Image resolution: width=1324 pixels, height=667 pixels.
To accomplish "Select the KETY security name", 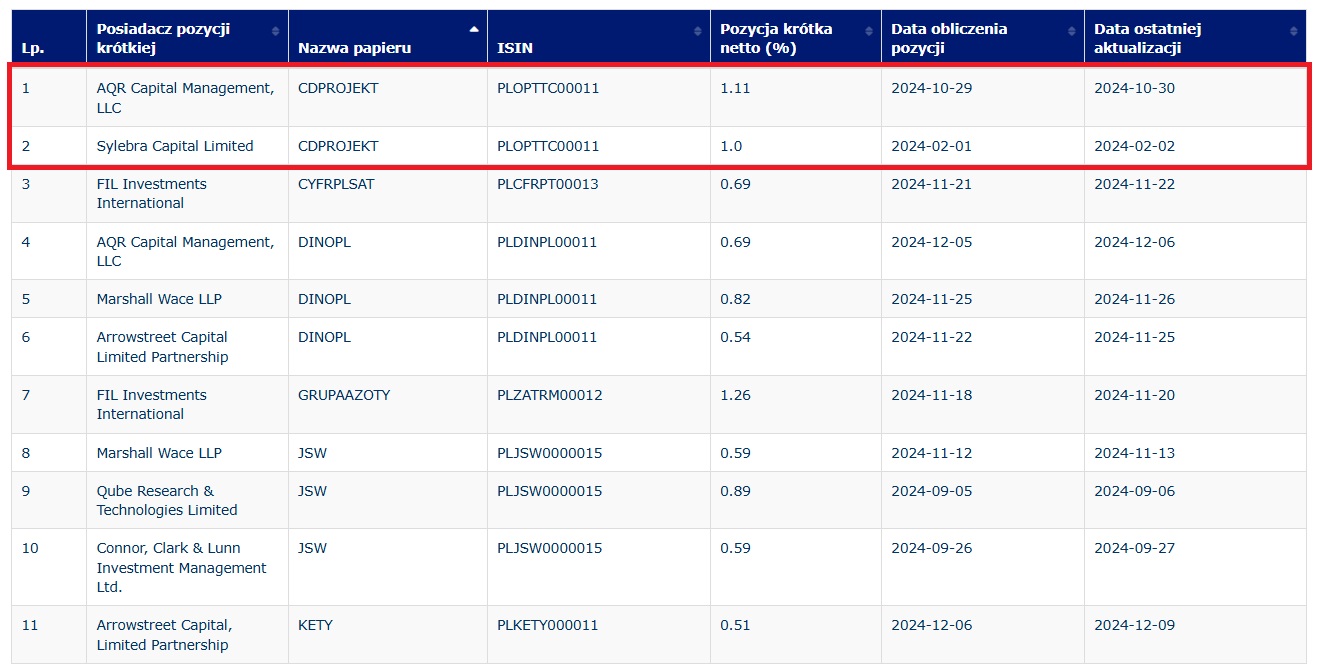I will tap(315, 625).
